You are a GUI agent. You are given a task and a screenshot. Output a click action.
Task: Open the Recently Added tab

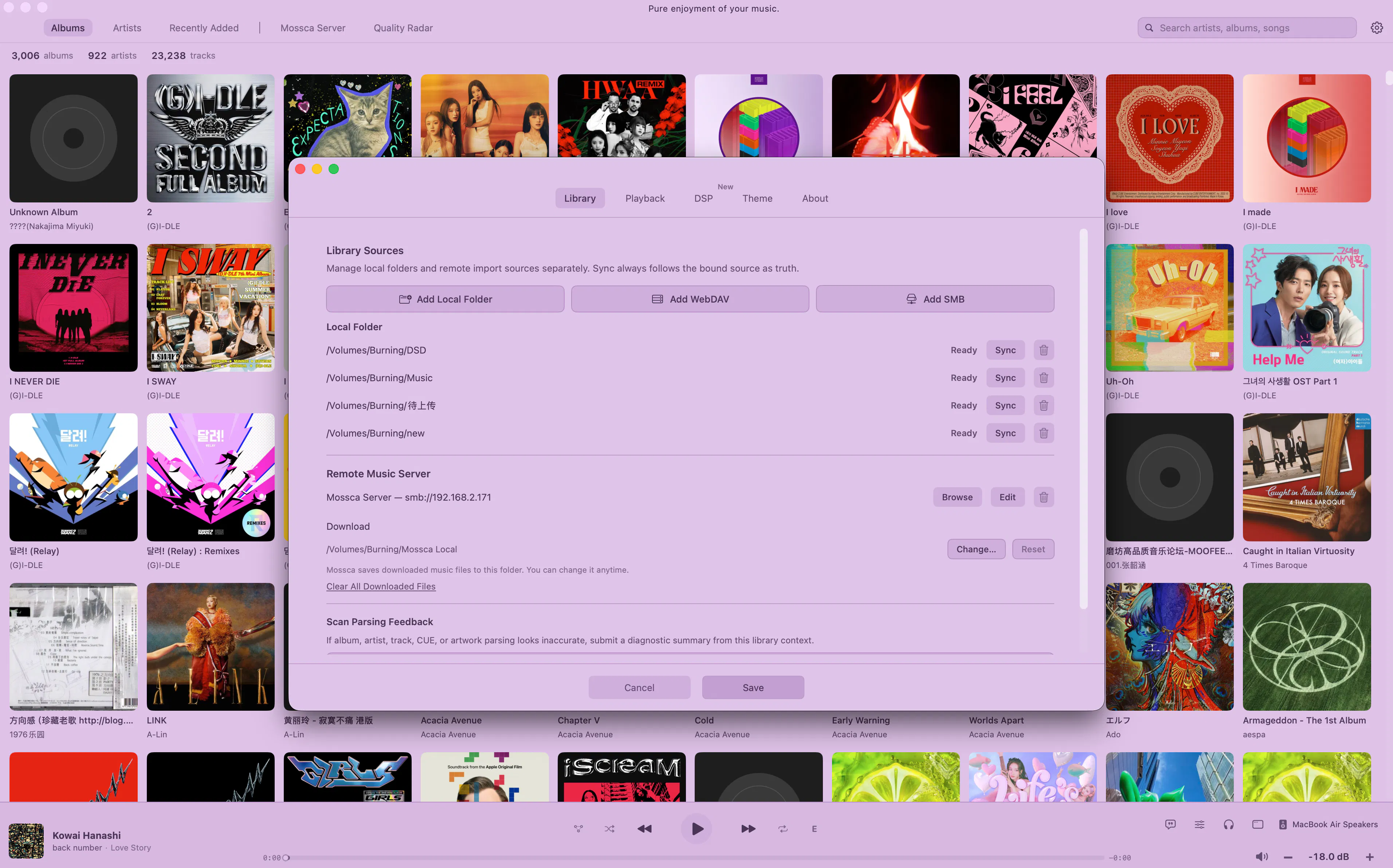click(x=204, y=28)
